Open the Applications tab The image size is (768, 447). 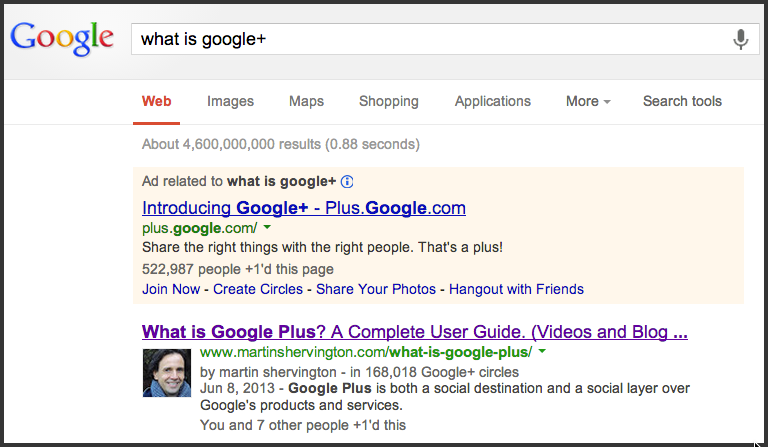(493, 101)
